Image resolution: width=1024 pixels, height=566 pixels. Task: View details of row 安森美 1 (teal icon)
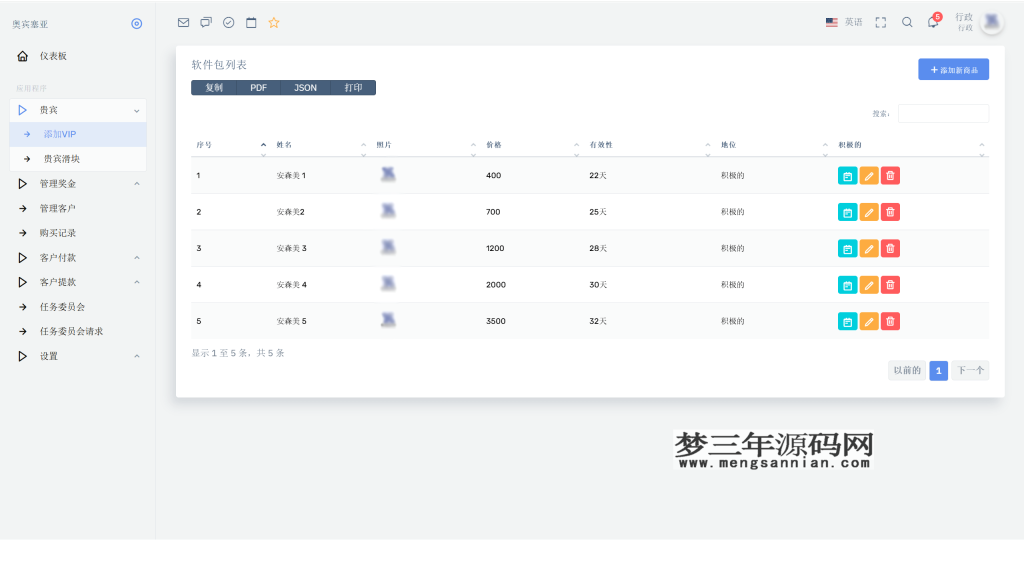[847, 176]
